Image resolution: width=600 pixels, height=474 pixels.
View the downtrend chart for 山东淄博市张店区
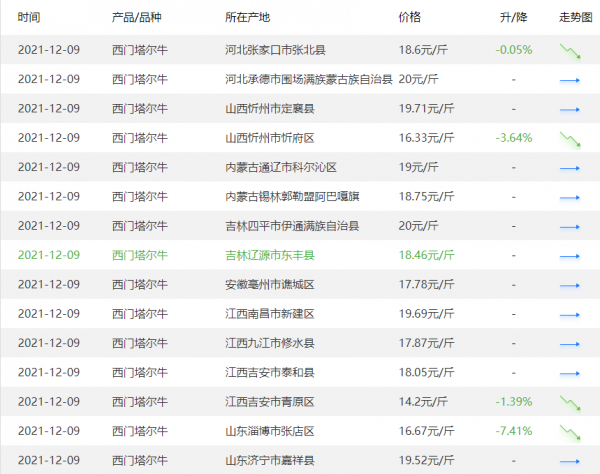point(570,432)
